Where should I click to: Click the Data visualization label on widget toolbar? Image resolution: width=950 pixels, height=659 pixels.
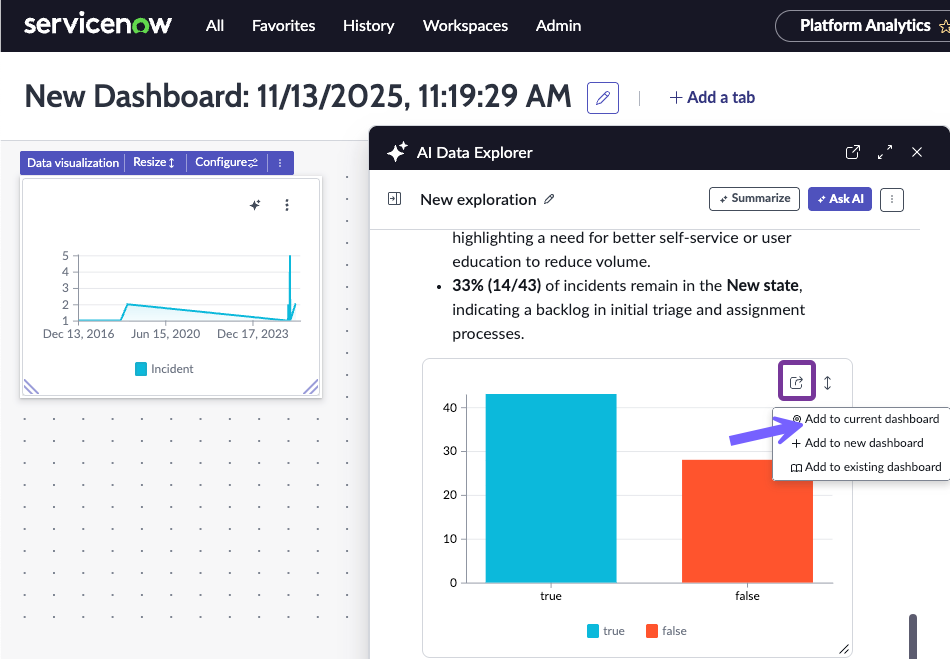[73, 162]
